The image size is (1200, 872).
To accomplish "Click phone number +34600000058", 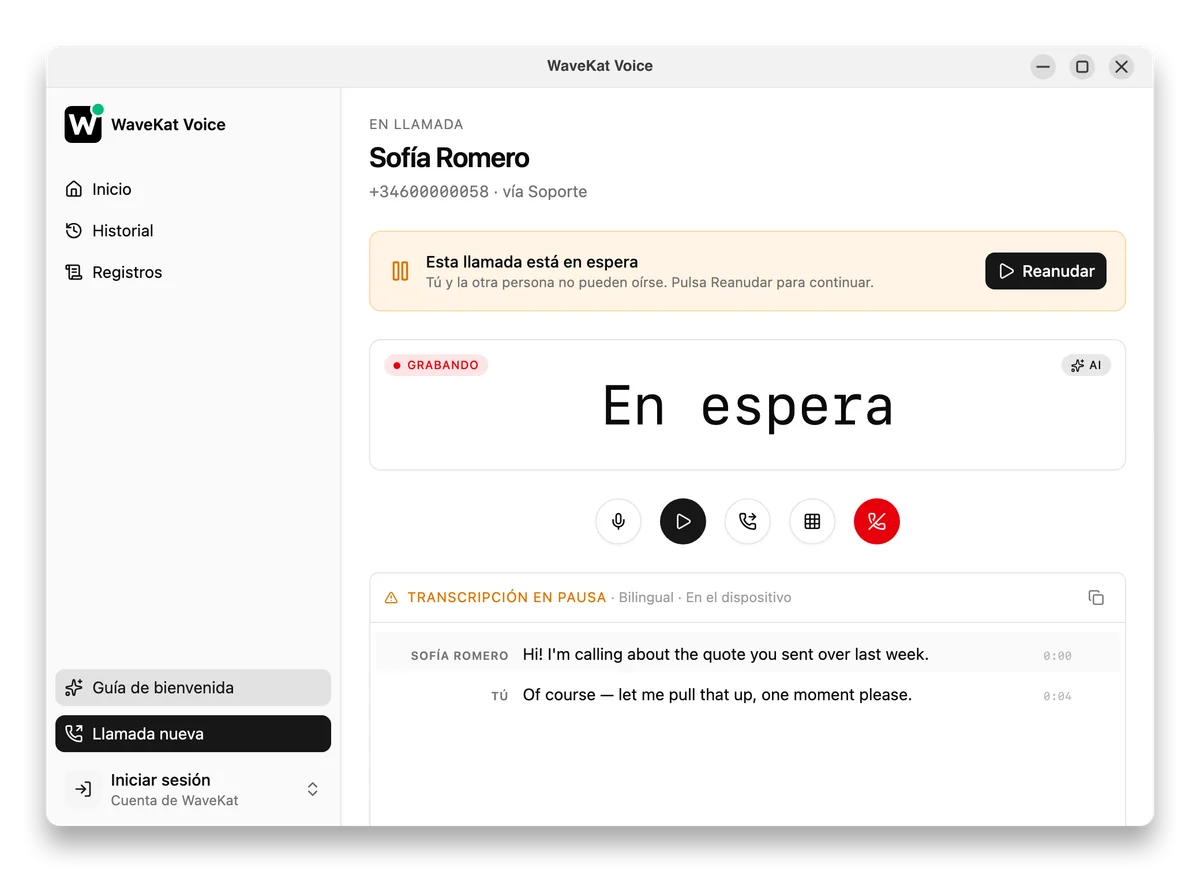I will [429, 192].
